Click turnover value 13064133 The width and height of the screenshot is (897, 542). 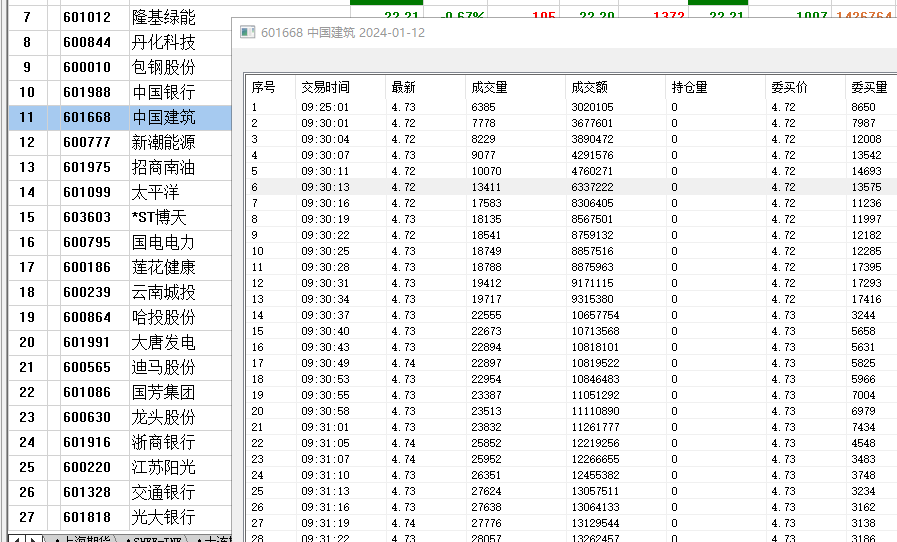coord(595,508)
